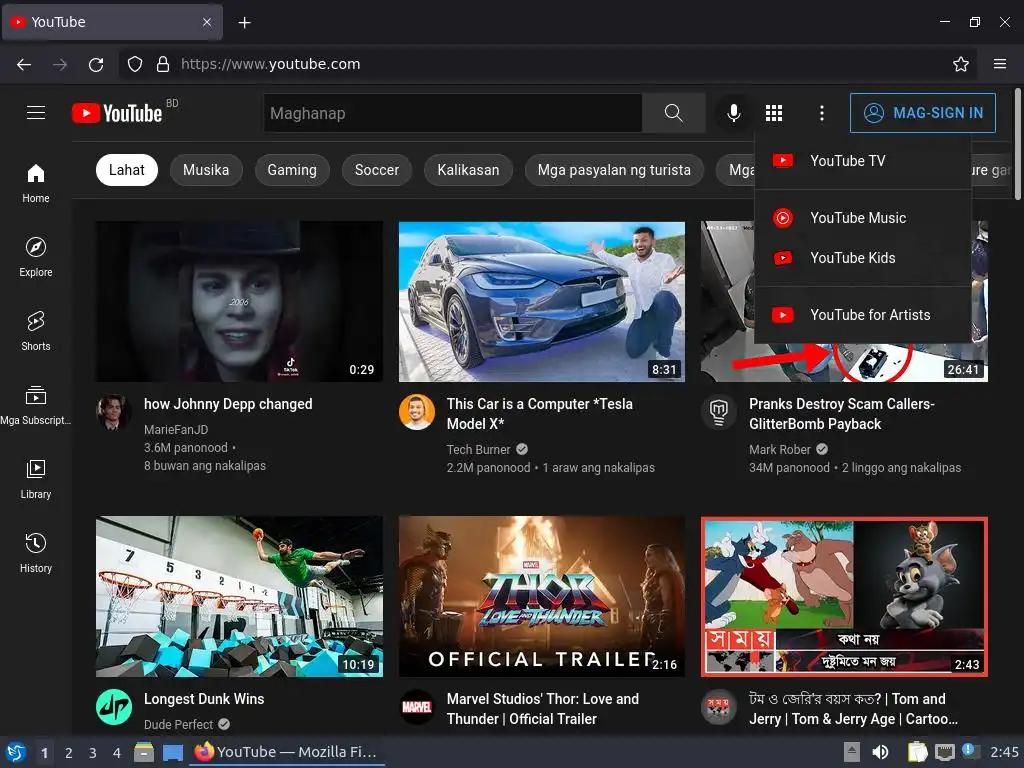
Task: Click 'This Car is a Computer' title
Action: click(539, 413)
